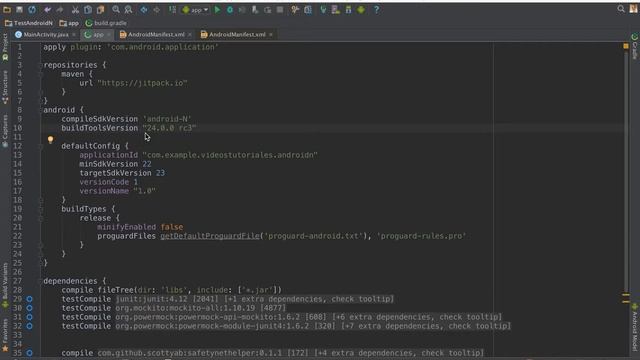The image size is (640, 360).
Task: Navigate Forward using the grayed arrow icon
Action: 157,9
